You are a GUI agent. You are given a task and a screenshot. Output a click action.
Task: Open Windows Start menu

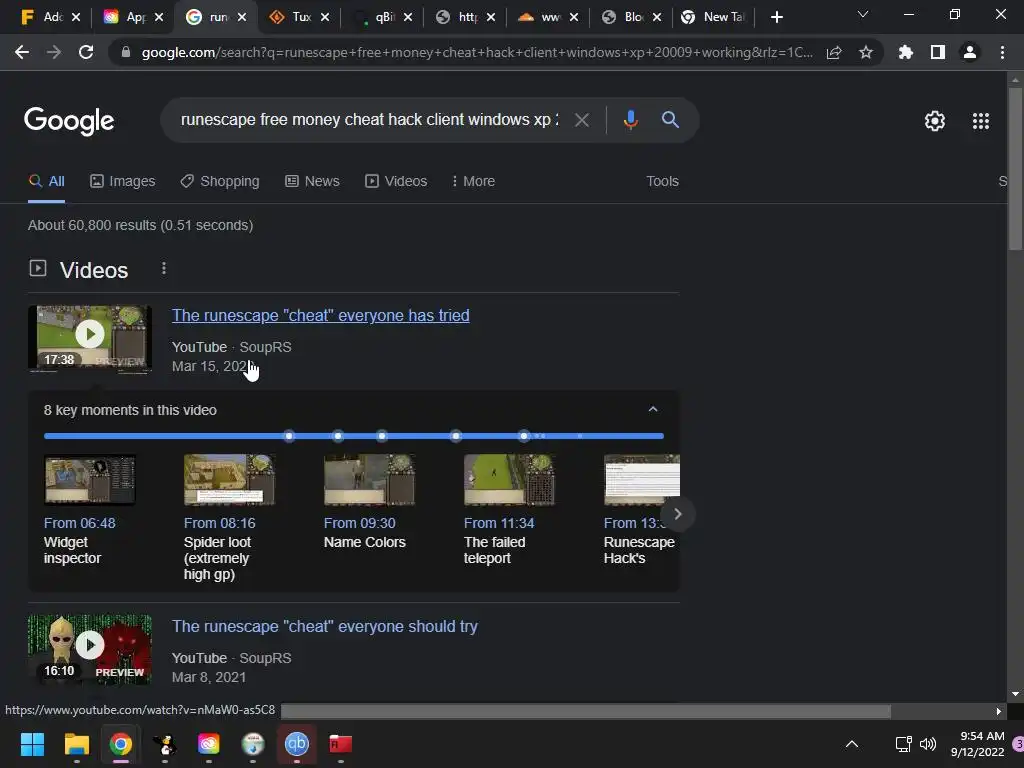[32, 744]
